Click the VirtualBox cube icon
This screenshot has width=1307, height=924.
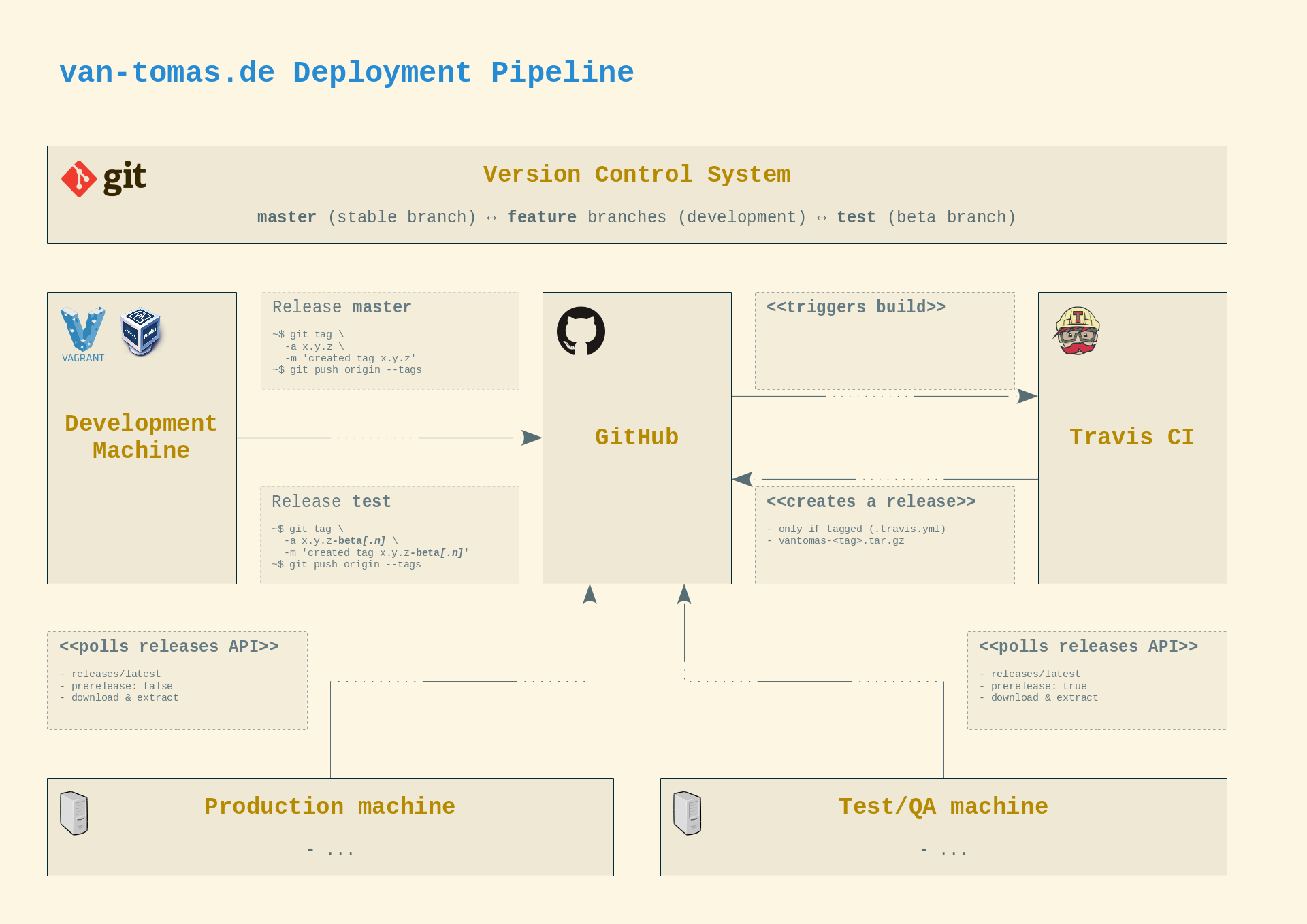(x=140, y=332)
